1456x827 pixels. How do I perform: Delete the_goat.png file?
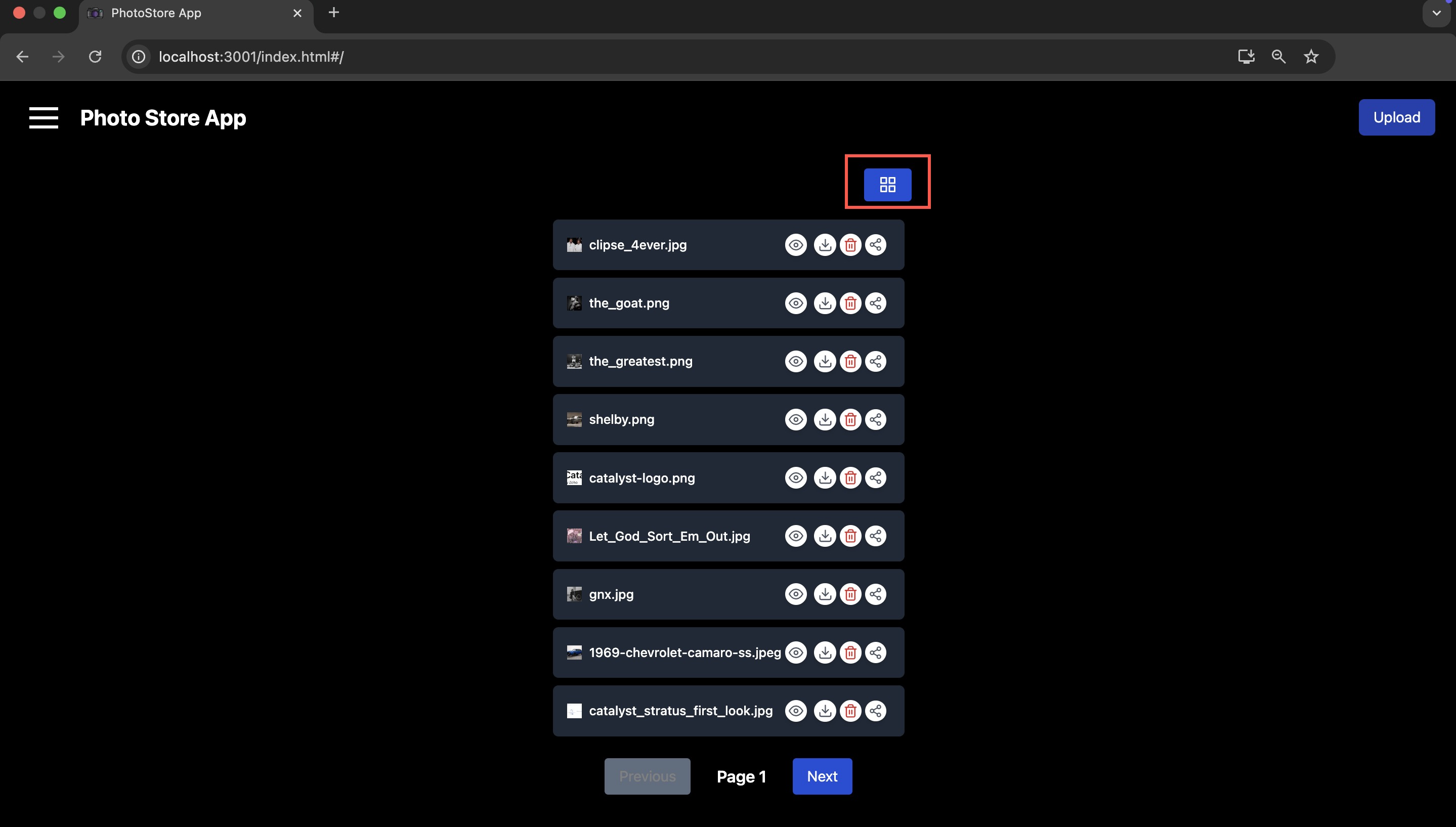pyautogui.click(x=850, y=303)
